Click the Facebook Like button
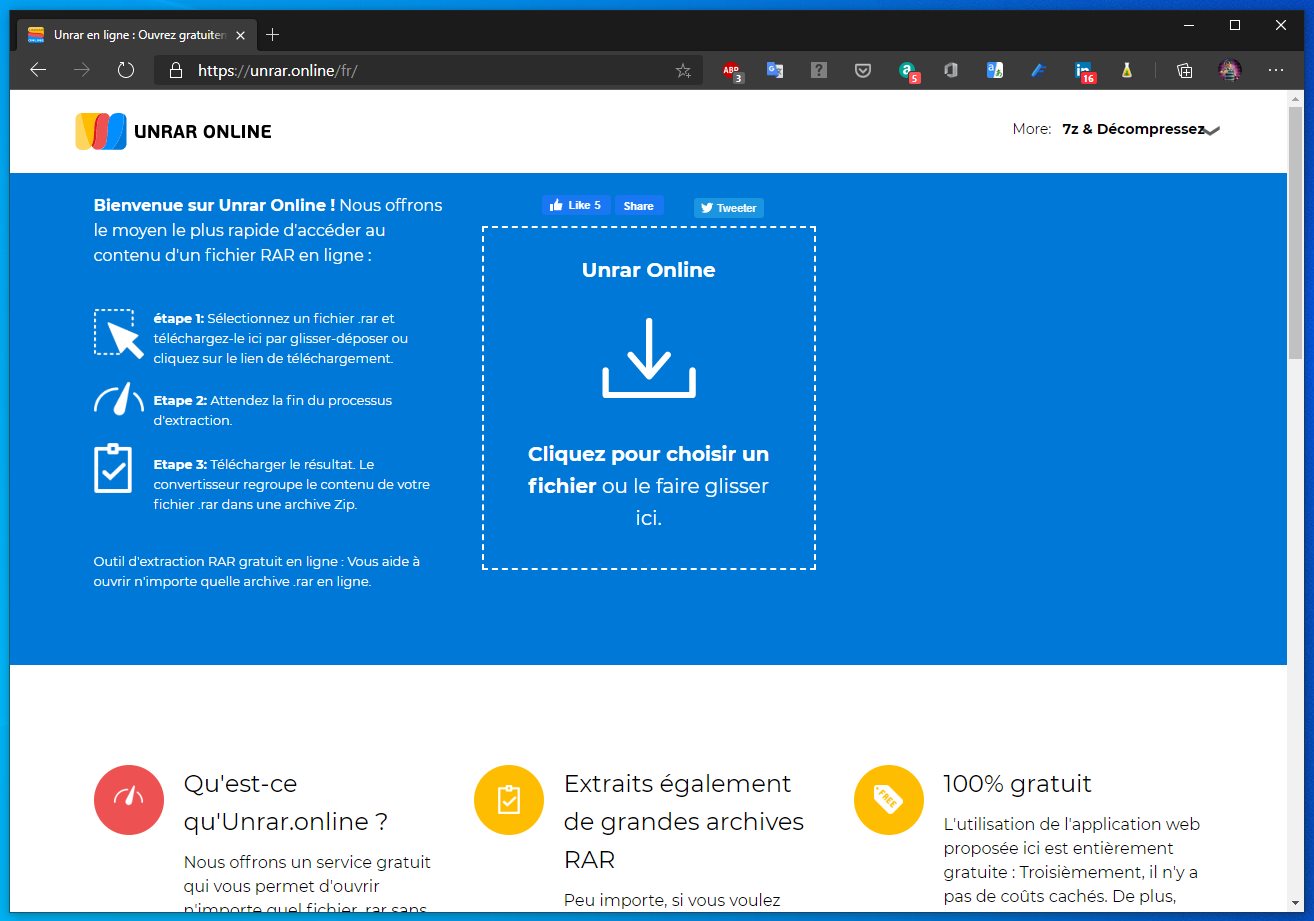 (576, 205)
